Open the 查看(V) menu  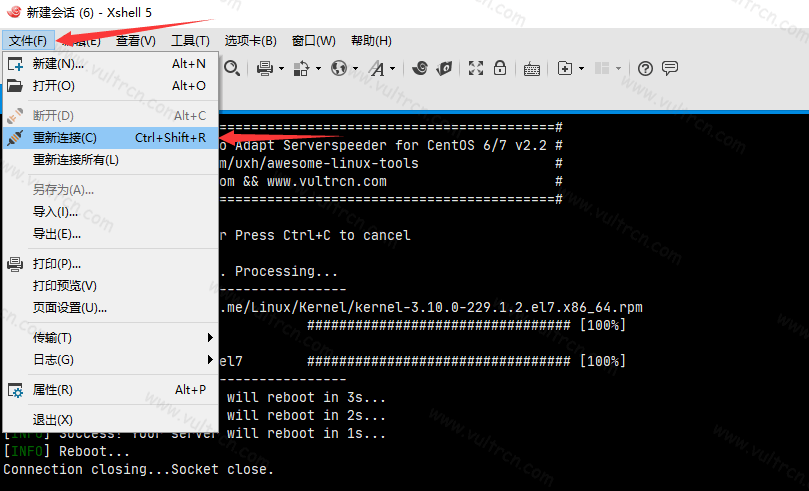tap(136, 41)
